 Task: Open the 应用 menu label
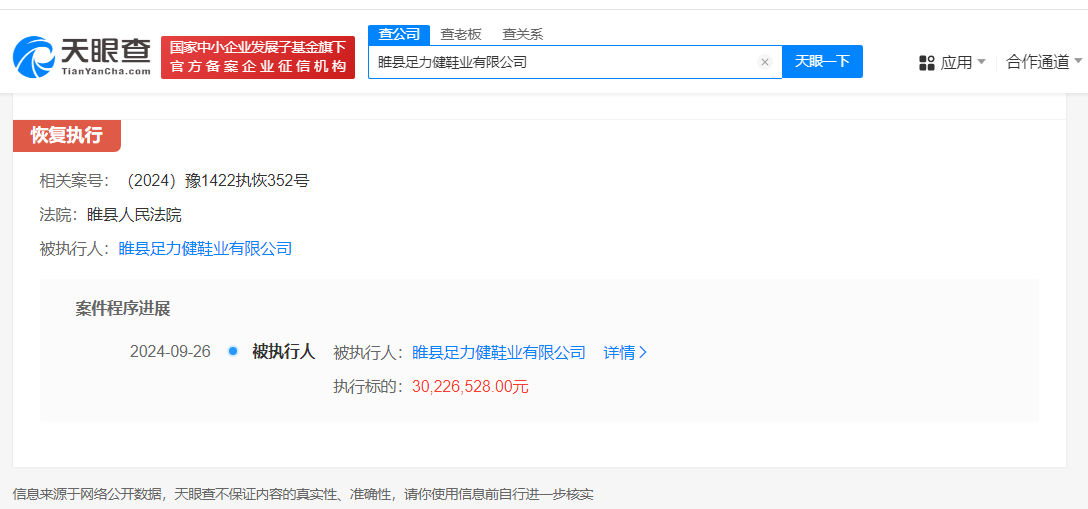[956, 63]
